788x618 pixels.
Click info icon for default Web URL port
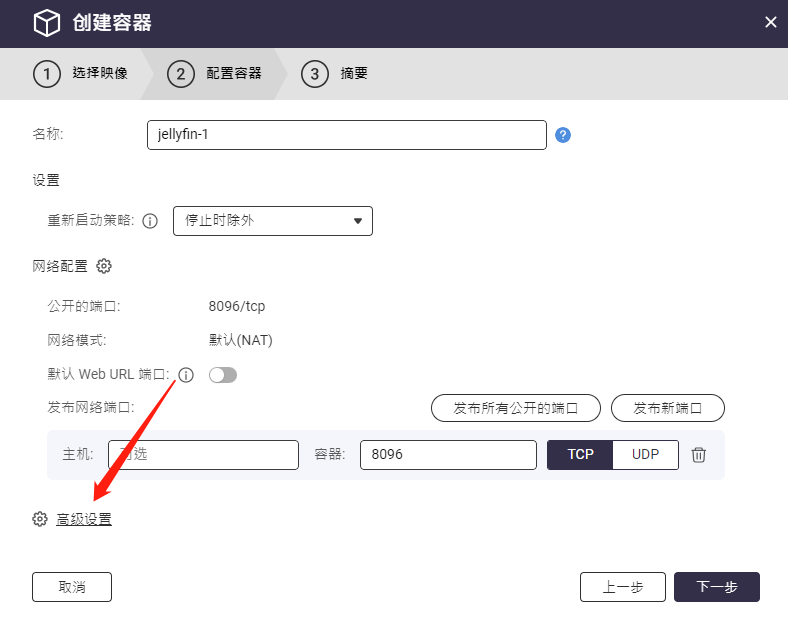pos(186,375)
